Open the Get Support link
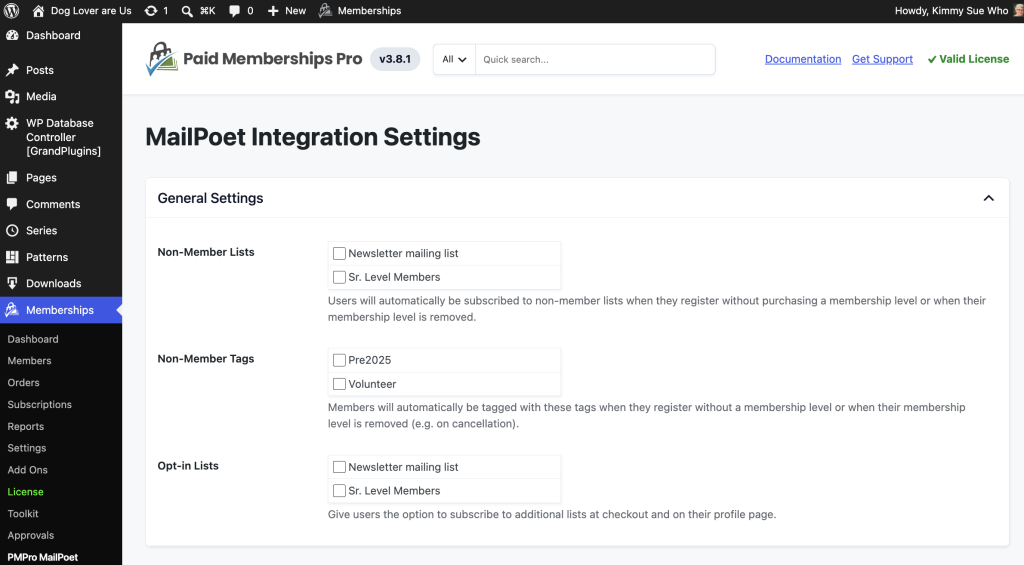The image size is (1024, 565). [882, 59]
